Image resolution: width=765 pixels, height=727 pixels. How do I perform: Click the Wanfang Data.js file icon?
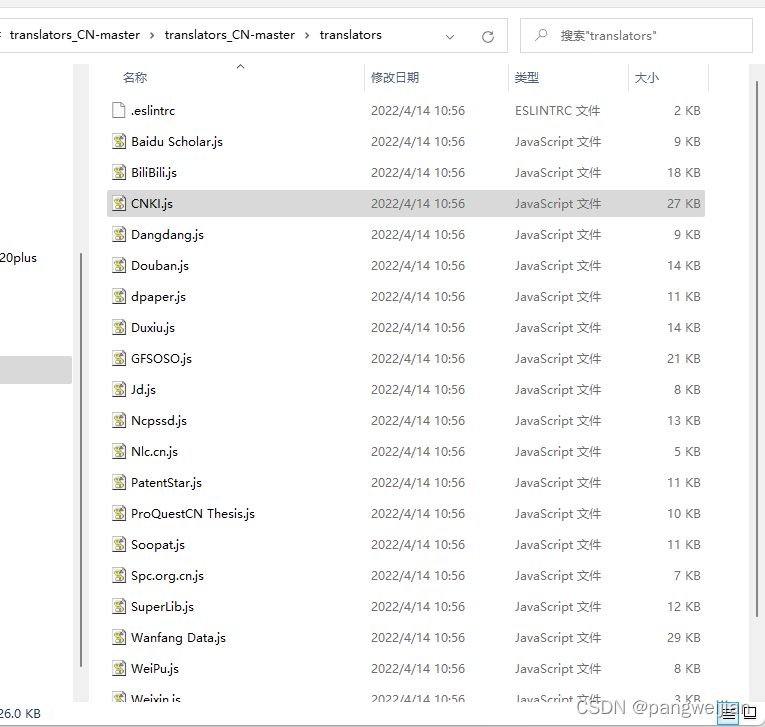click(x=119, y=637)
